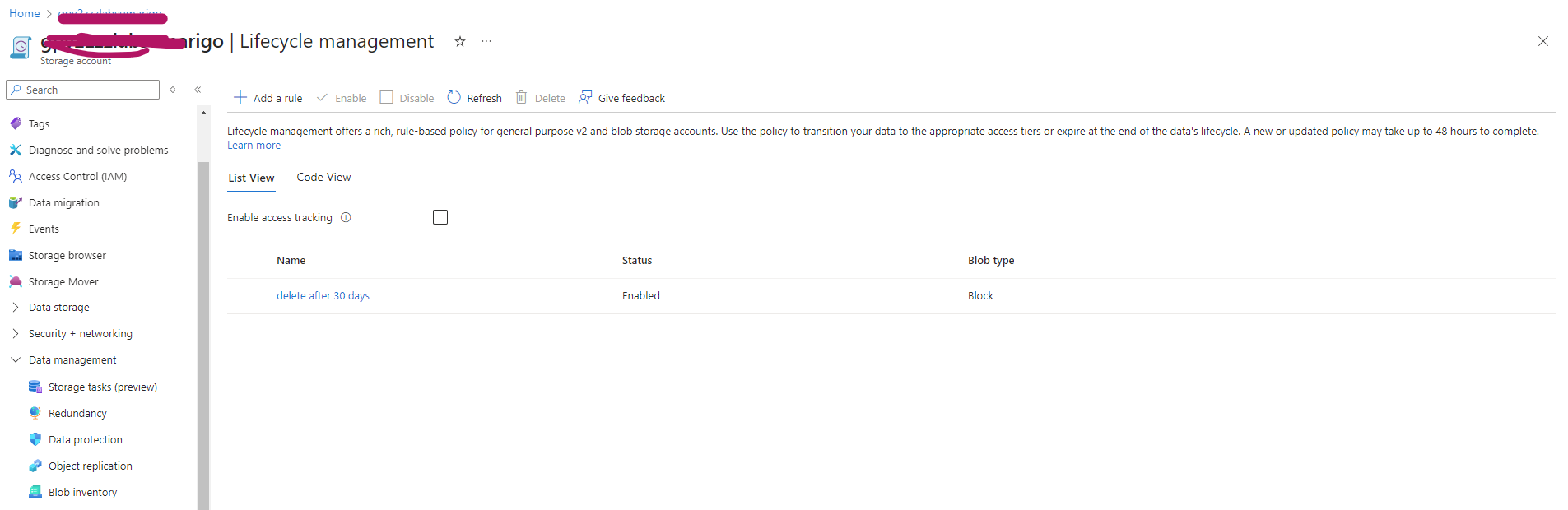The height and width of the screenshot is (510, 1568).
Task: Switch to Code View tab
Action: click(x=323, y=177)
